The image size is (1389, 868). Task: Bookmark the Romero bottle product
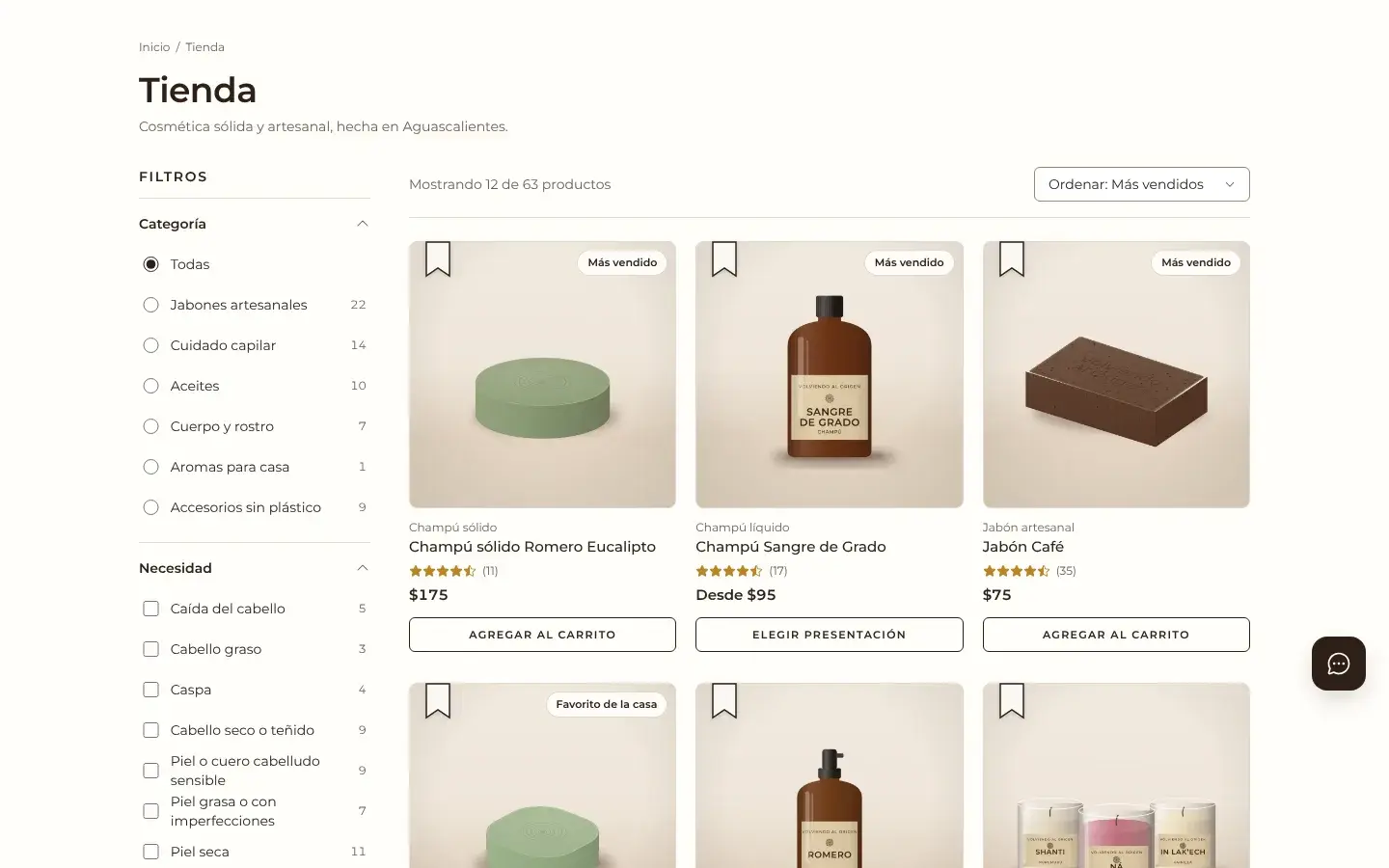(724, 700)
